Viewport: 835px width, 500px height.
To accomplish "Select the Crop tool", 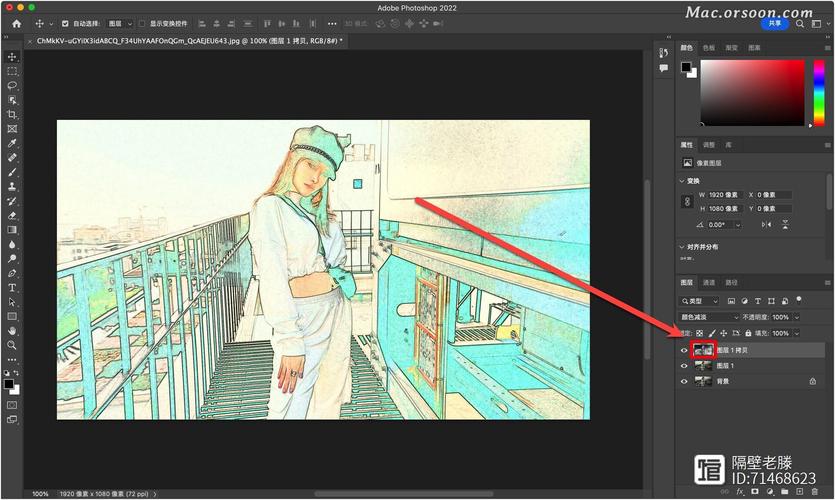I will point(12,114).
